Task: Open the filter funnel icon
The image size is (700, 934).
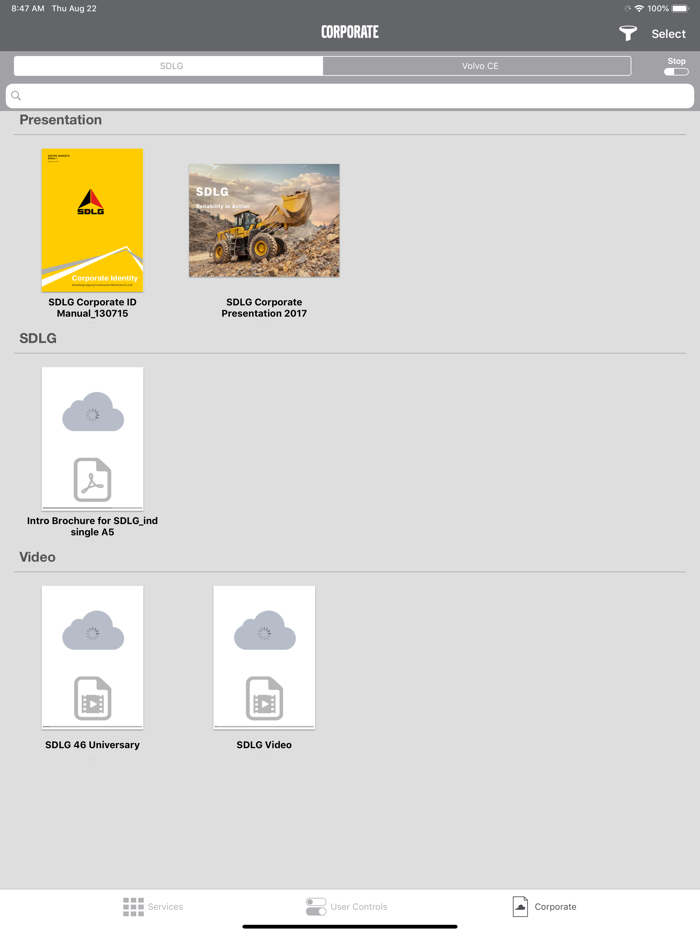Action: [x=627, y=33]
